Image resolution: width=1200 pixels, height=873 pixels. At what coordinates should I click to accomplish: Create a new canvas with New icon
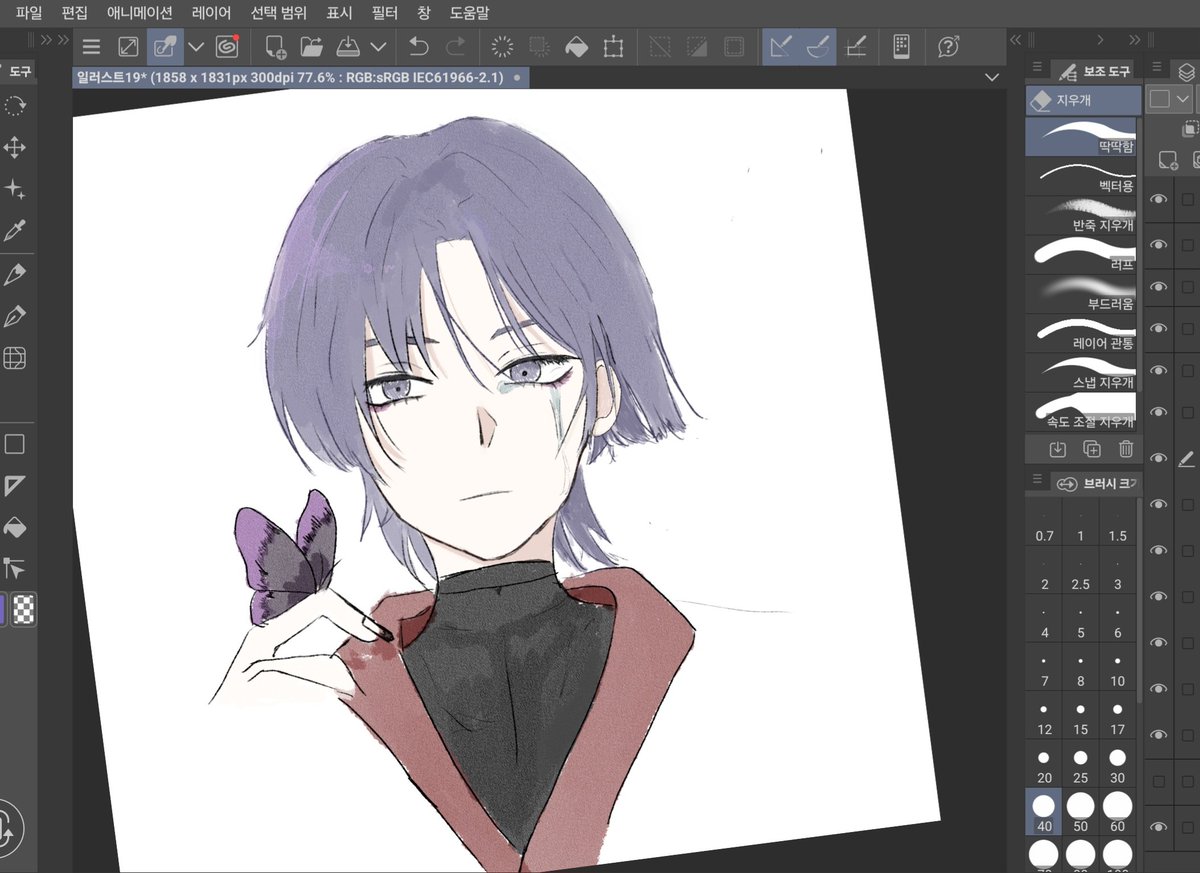pyautogui.click(x=275, y=47)
